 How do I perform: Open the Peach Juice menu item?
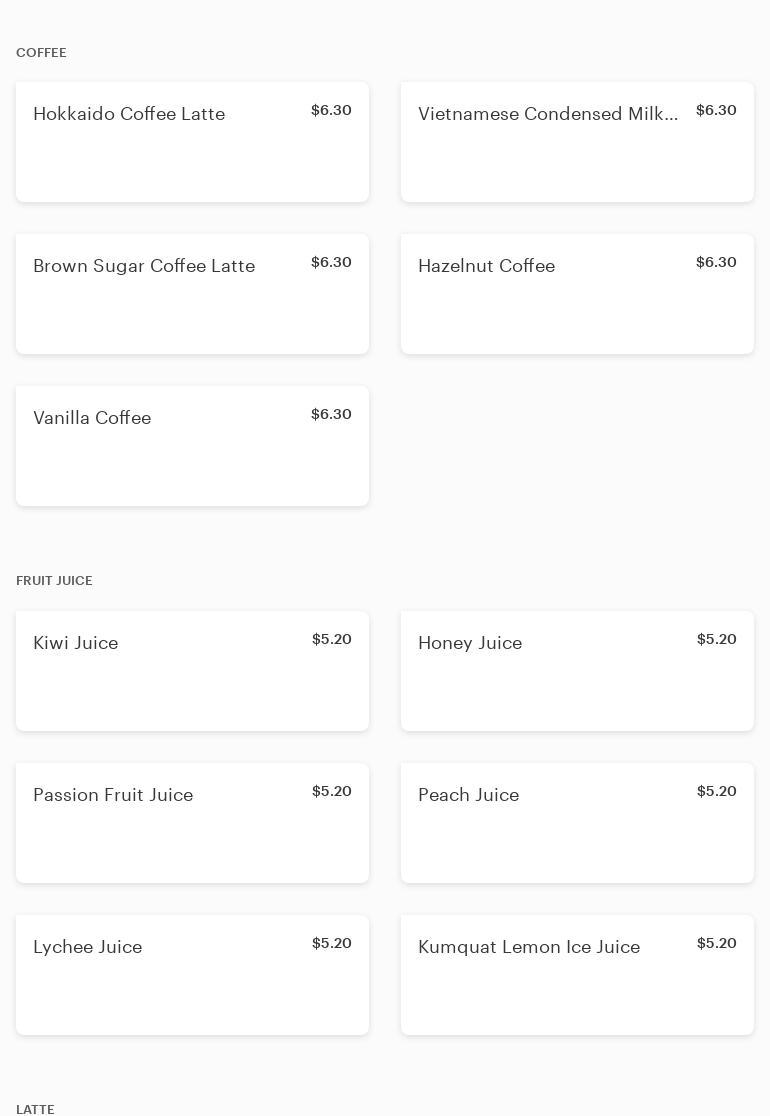click(577, 823)
